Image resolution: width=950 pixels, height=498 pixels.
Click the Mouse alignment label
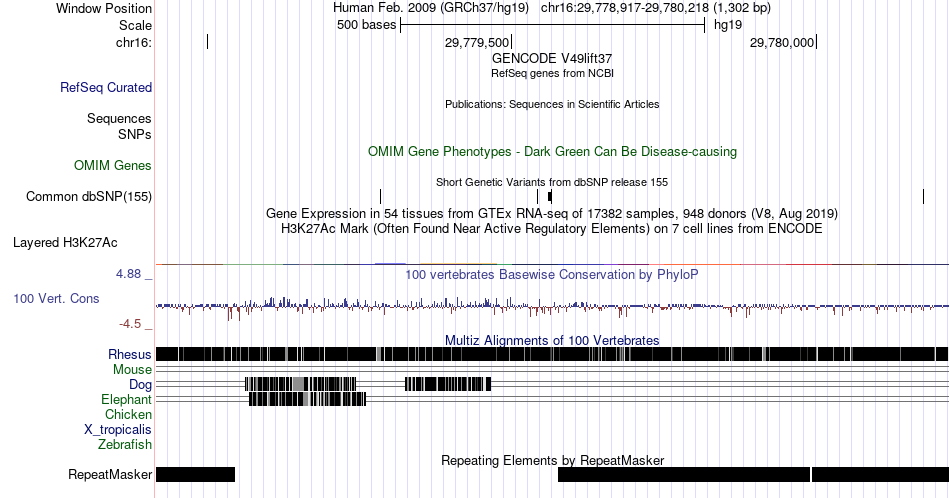coord(132,370)
